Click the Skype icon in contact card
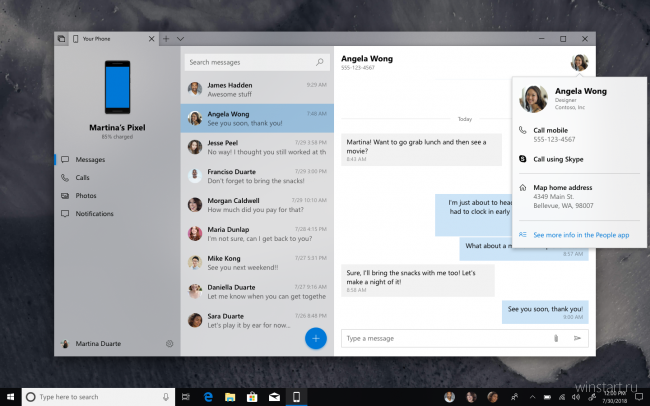 523,159
